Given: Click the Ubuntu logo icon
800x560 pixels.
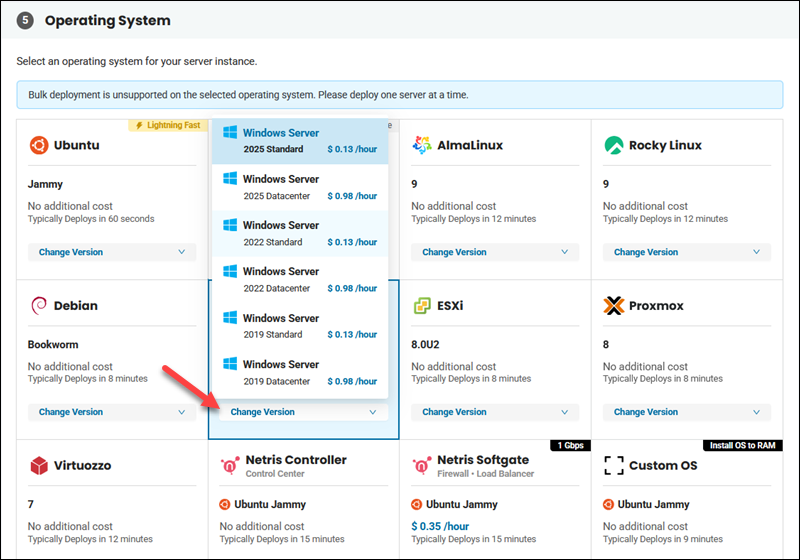Looking at the screenshot, I should [x=39, y=145].
